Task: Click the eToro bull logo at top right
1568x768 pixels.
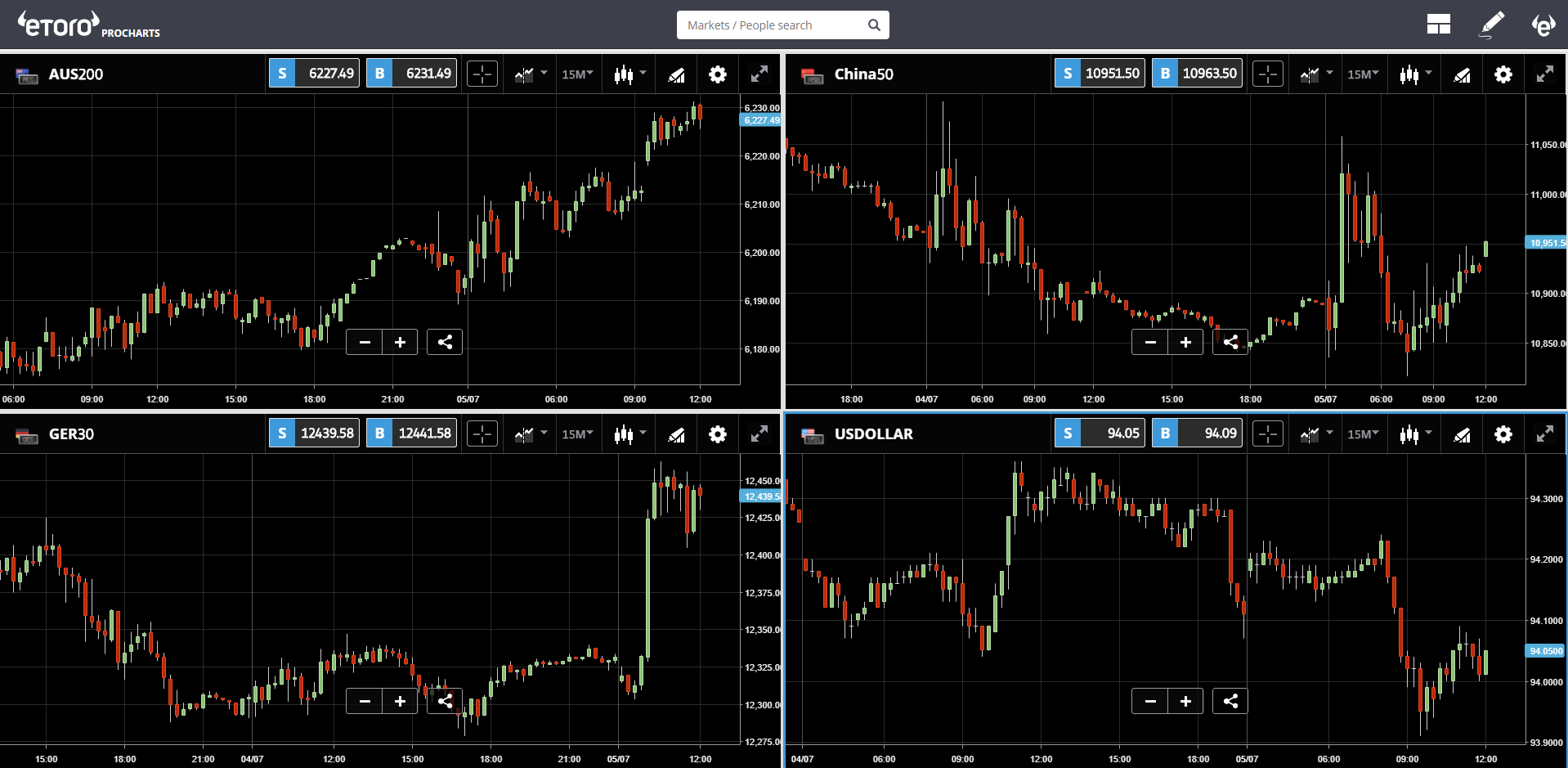Action: tap(1543, 25)
